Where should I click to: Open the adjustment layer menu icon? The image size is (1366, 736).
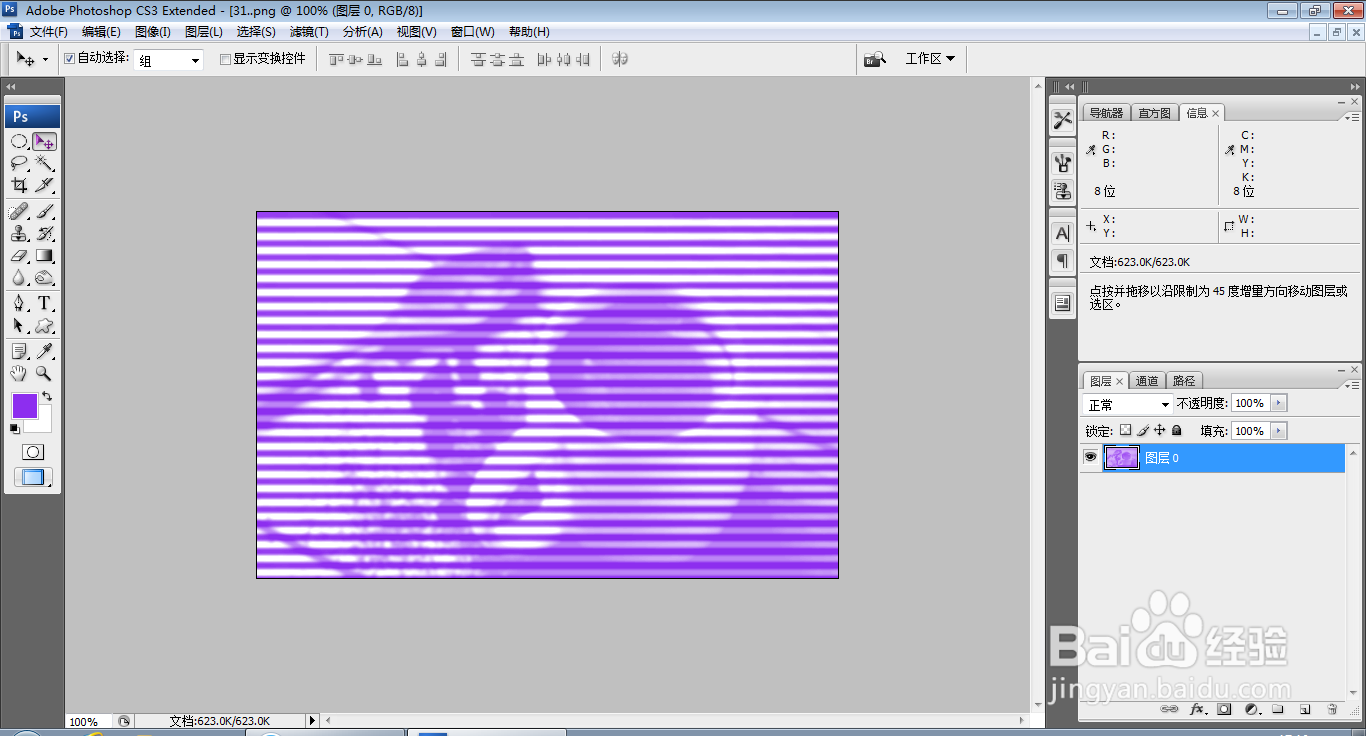point(1251,709)
